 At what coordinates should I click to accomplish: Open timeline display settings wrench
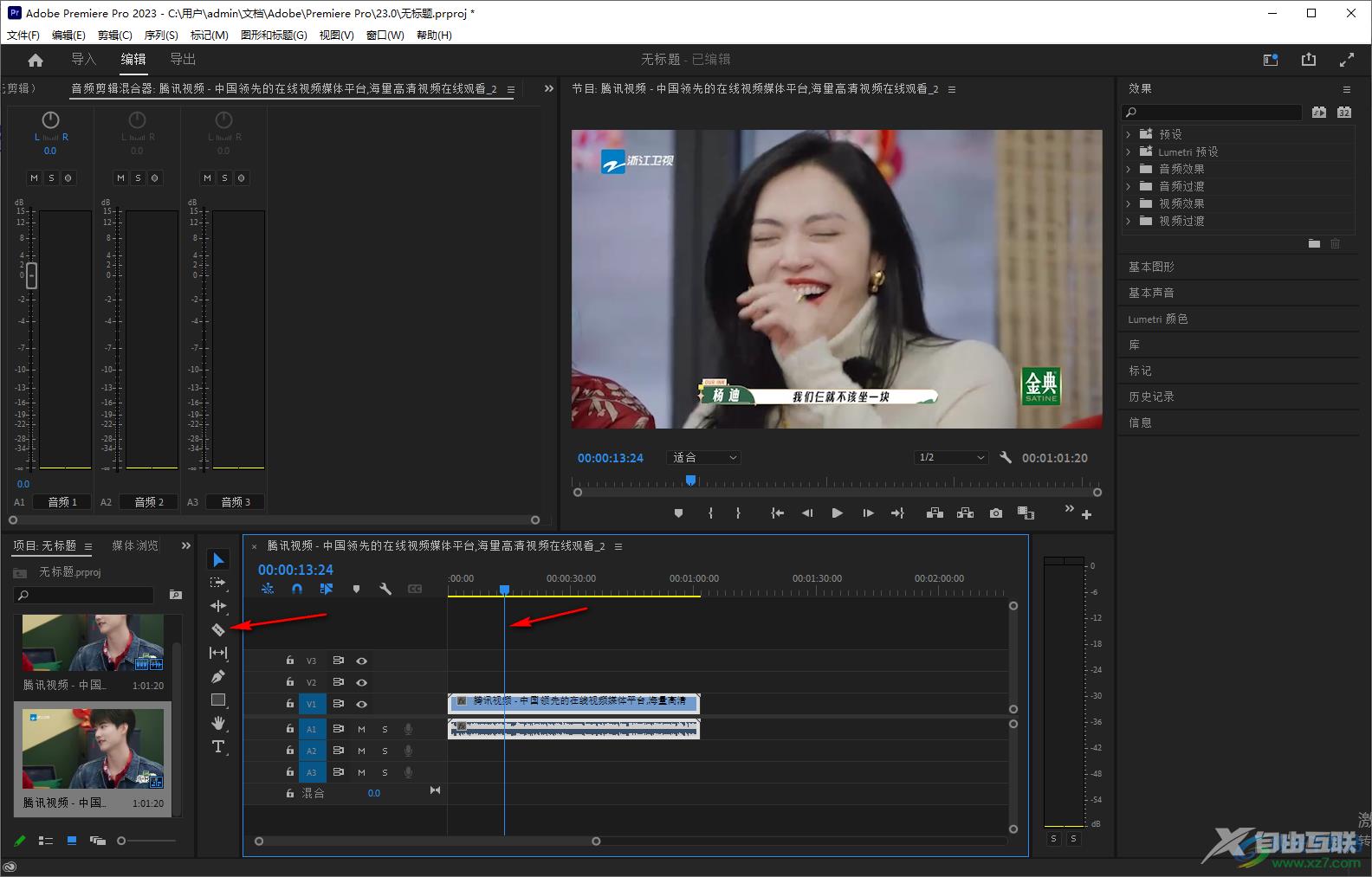(x=385, y=589)
